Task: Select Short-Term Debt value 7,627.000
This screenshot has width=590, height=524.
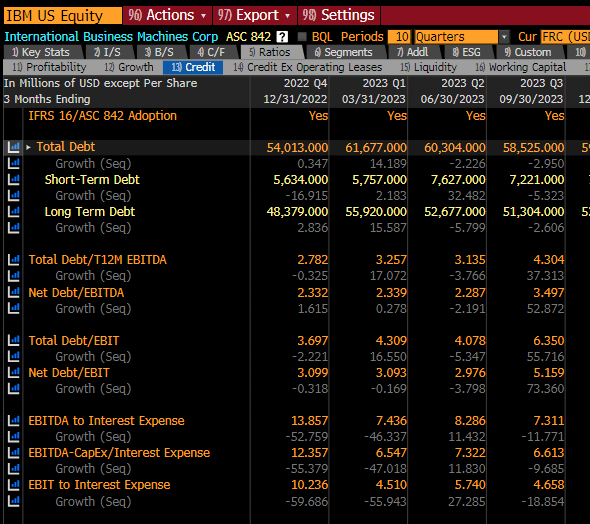Action: click(458, 180)
